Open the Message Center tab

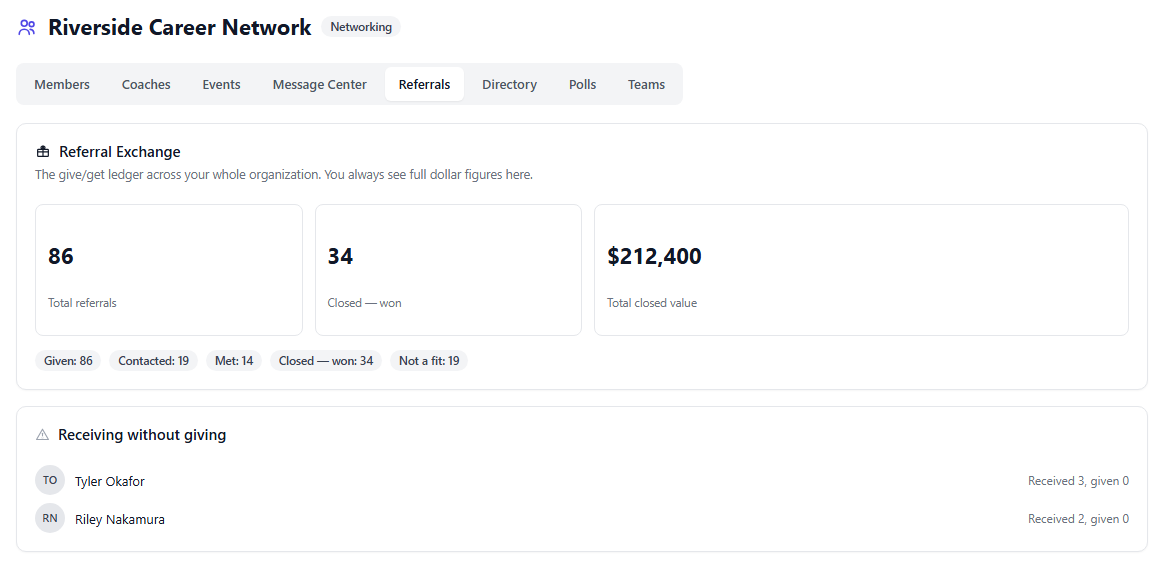(x=320, y=85)
